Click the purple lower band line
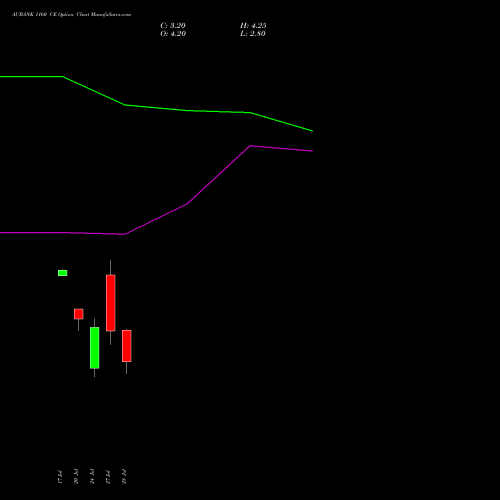This screenshot has height=500, width=500. coord(156,220)
